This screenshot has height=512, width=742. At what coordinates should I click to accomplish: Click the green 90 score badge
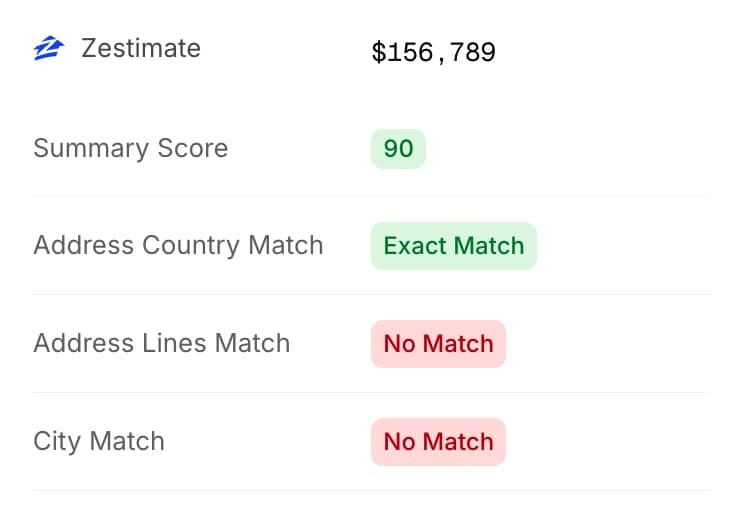point(398,148)
